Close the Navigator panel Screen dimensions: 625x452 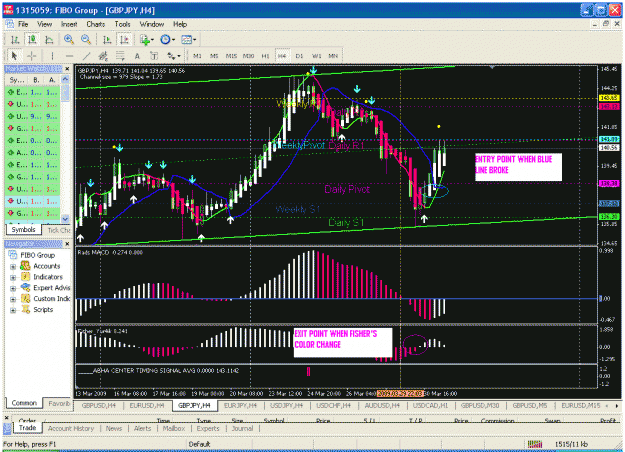tap(67, 244)
